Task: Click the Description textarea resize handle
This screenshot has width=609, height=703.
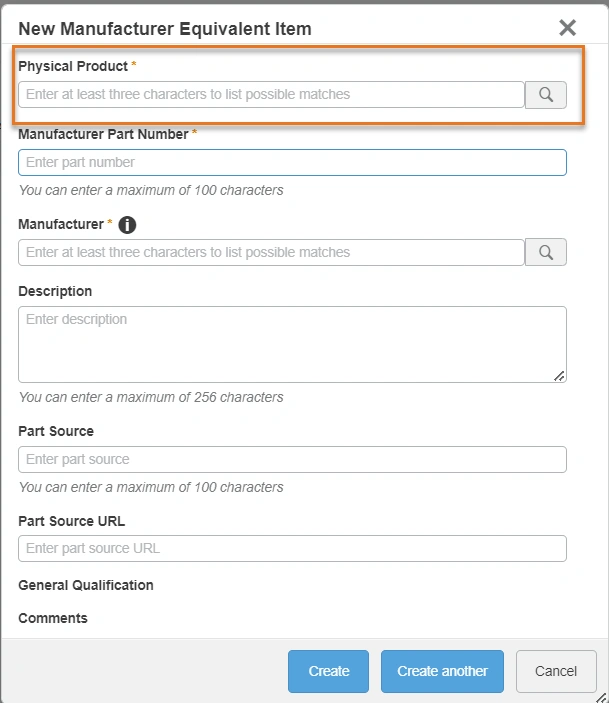Action: [559, 375]
